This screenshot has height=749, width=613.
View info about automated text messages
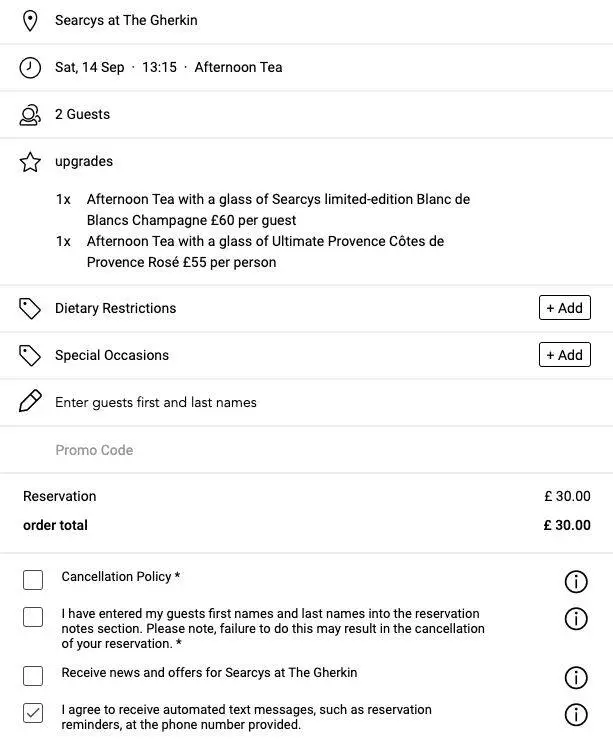[576, 715]
